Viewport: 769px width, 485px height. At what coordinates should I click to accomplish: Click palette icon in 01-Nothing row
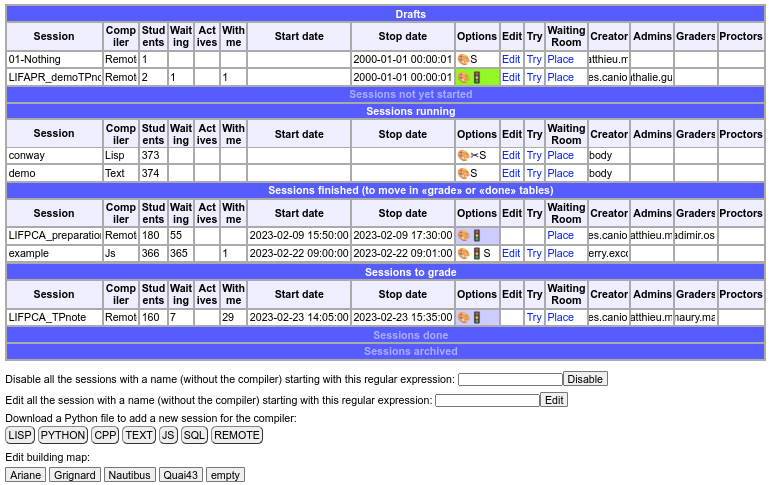click(x=463, y=60)
